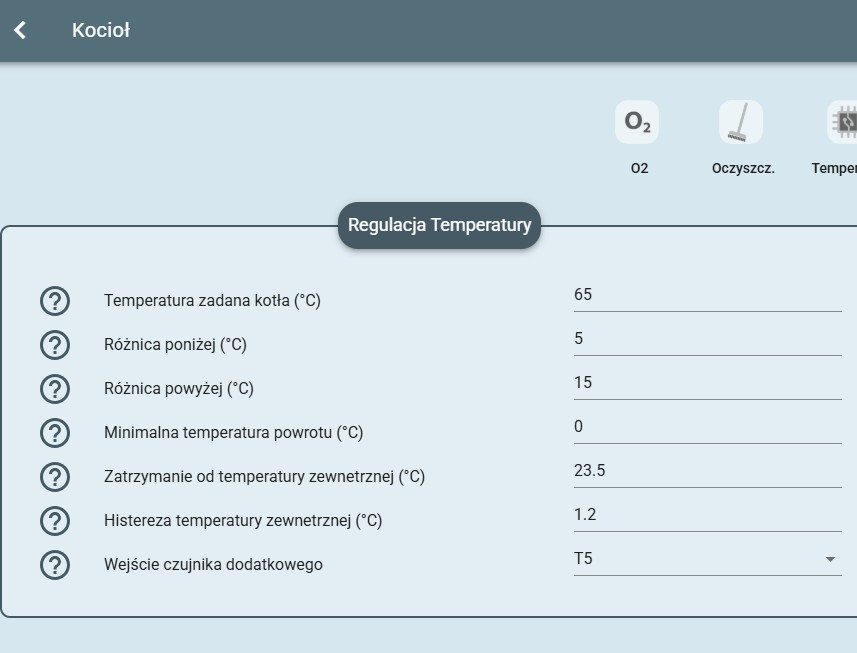Show help for Histereza temperatury zewnetrznej
Image resolution: width=857 pixels, height=653 pixels.
(x=54, y=520)
